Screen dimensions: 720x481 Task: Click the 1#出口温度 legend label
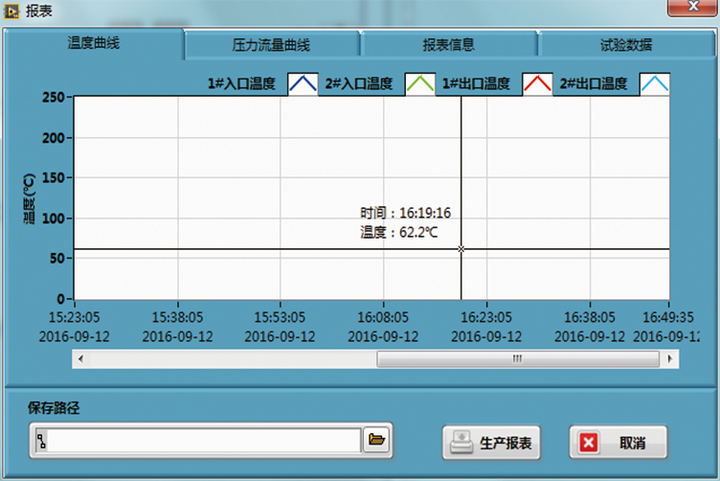pos(476,84)
